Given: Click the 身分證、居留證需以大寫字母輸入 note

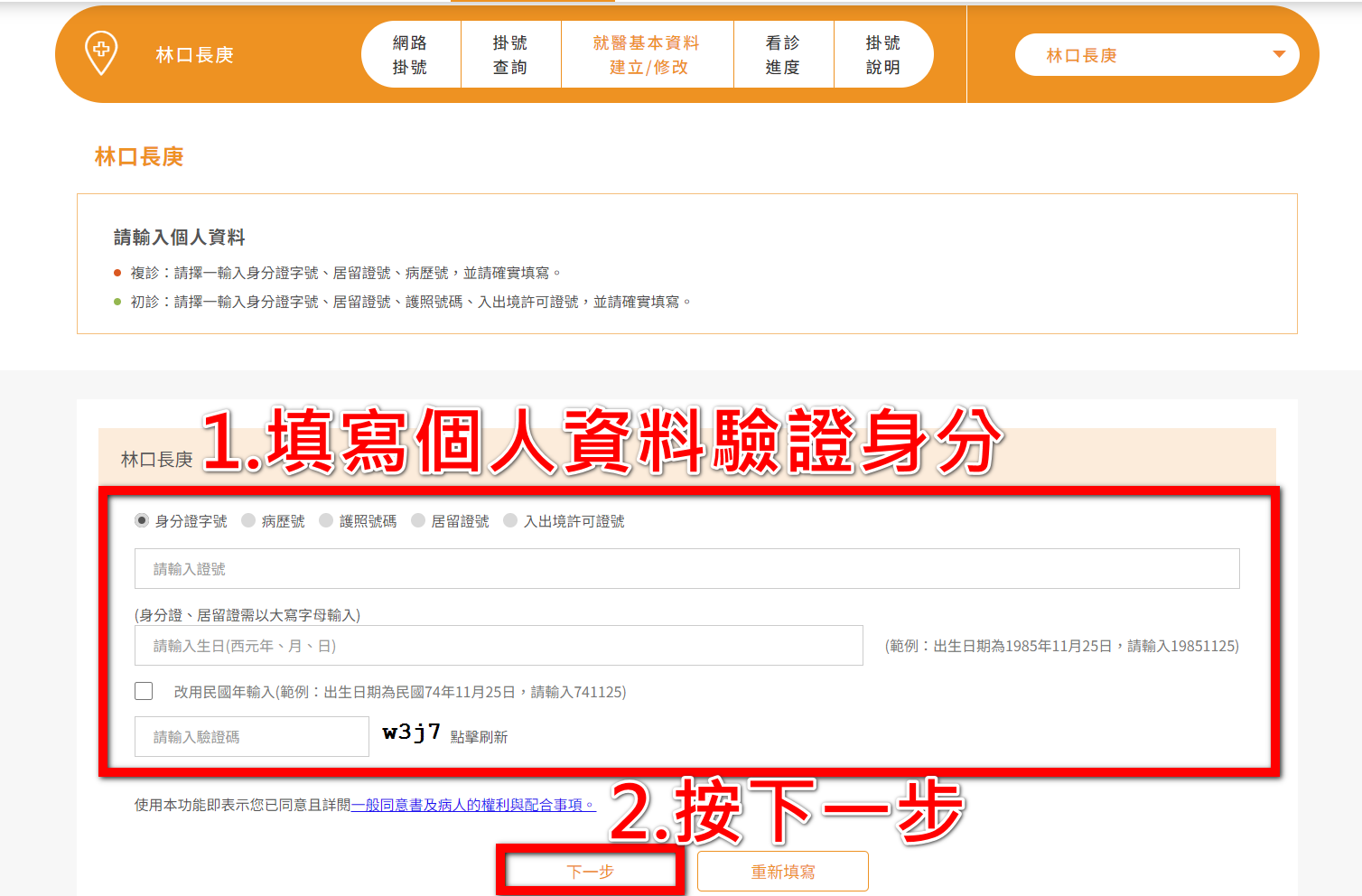Looking at the screenshot, I should (247, 615).
